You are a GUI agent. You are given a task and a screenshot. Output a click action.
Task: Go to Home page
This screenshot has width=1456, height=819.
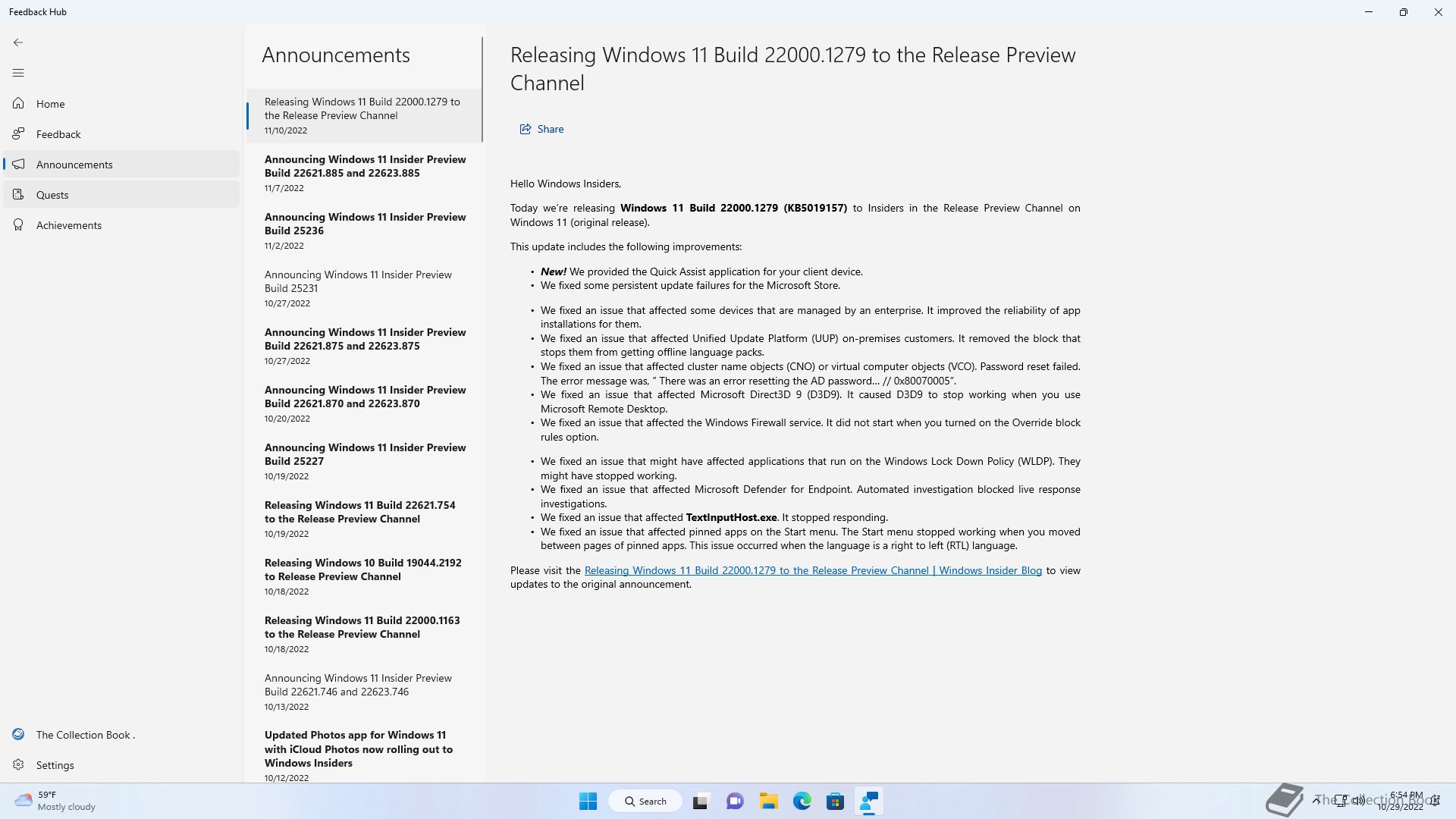point(121,103)
